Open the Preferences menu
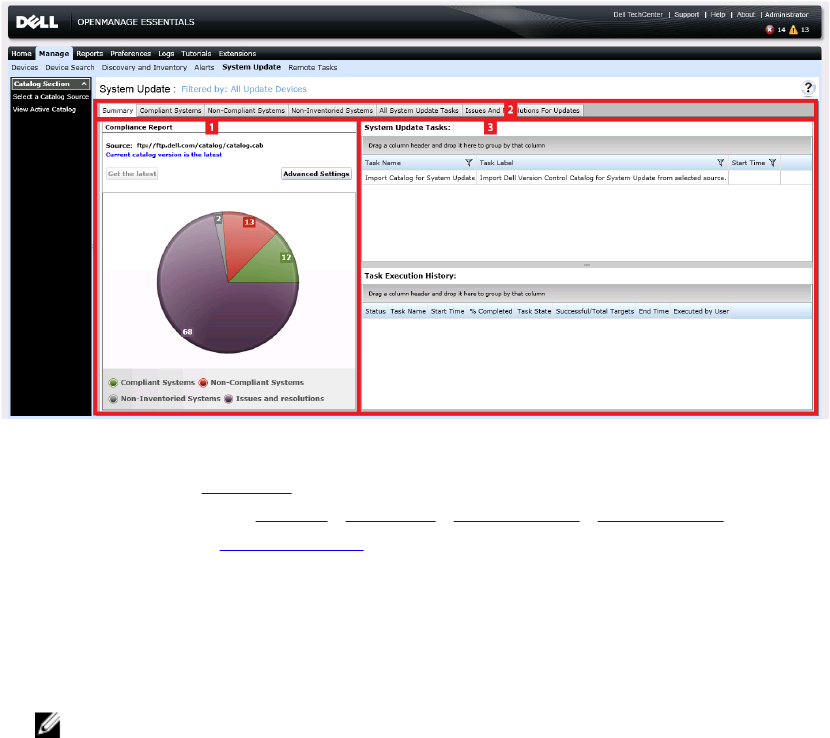Image resolution: width=830 pixels, height=738 pixels. pyautogui.click(x=130, y=53)
